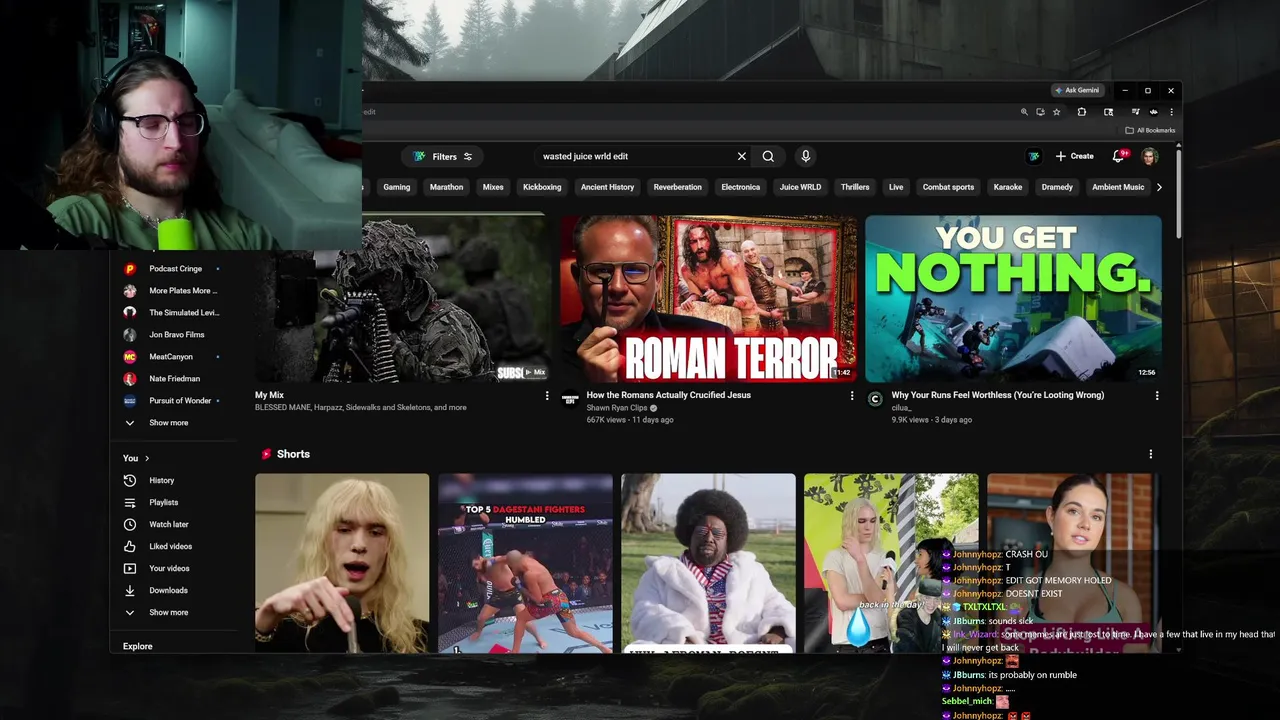This screenshot has height=720, width=1280.
Task: Expand subscriptions with Show more
Action: [x=168, y=422]
